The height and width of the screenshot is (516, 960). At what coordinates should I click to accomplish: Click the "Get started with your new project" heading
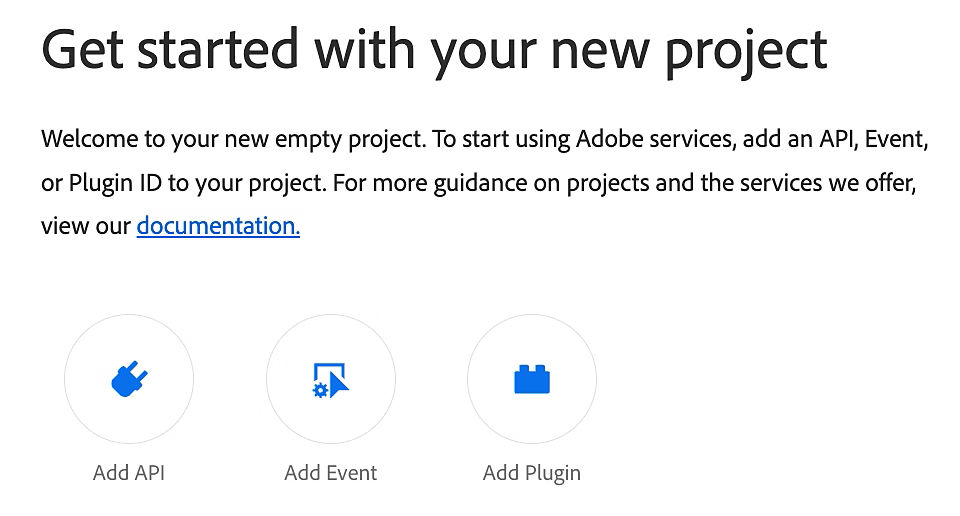click(434, 51)
